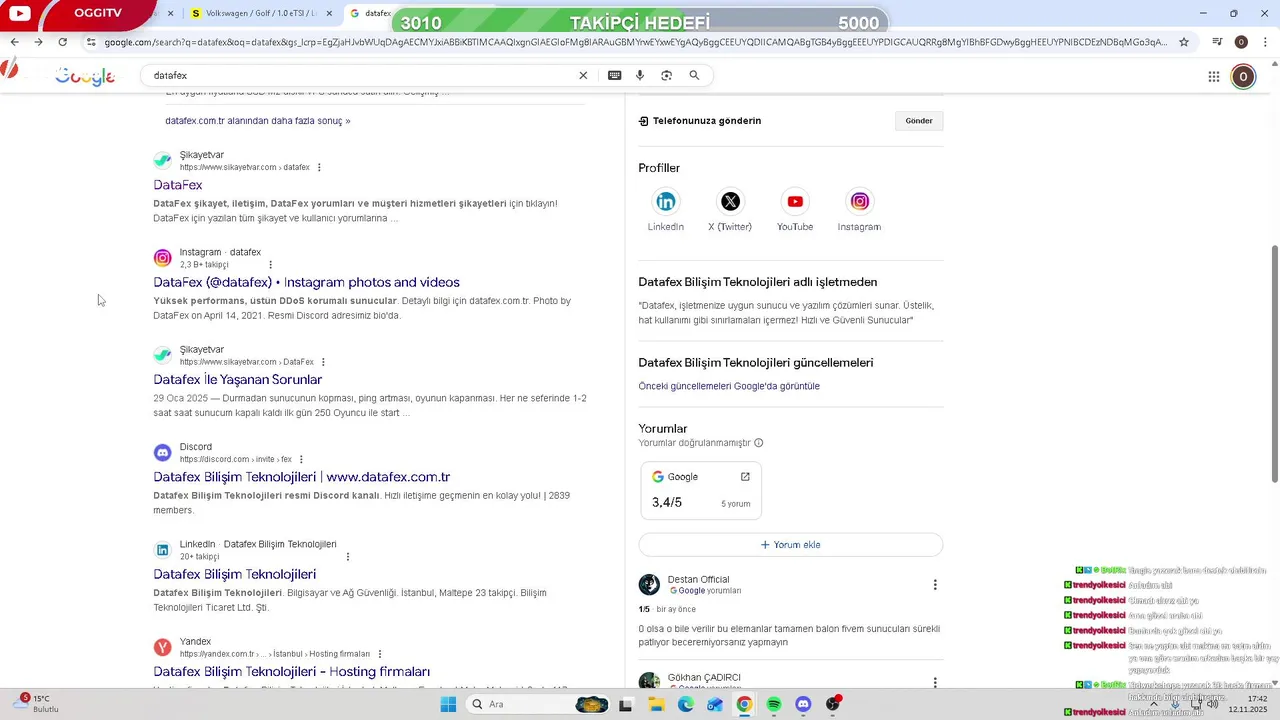Click the 'Yorum ekle' button
1280x720 pixels.
pos(791,545)
